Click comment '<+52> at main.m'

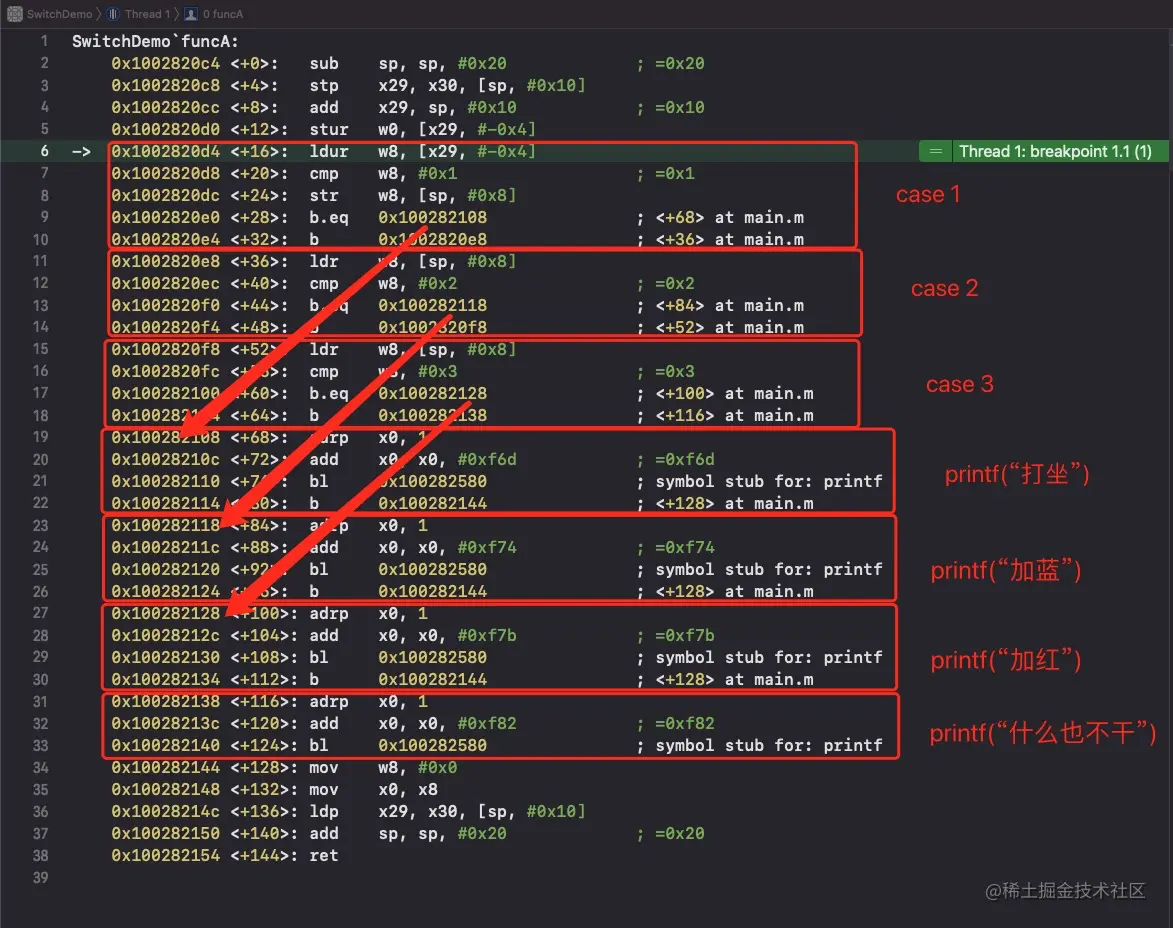pos(729,327)
